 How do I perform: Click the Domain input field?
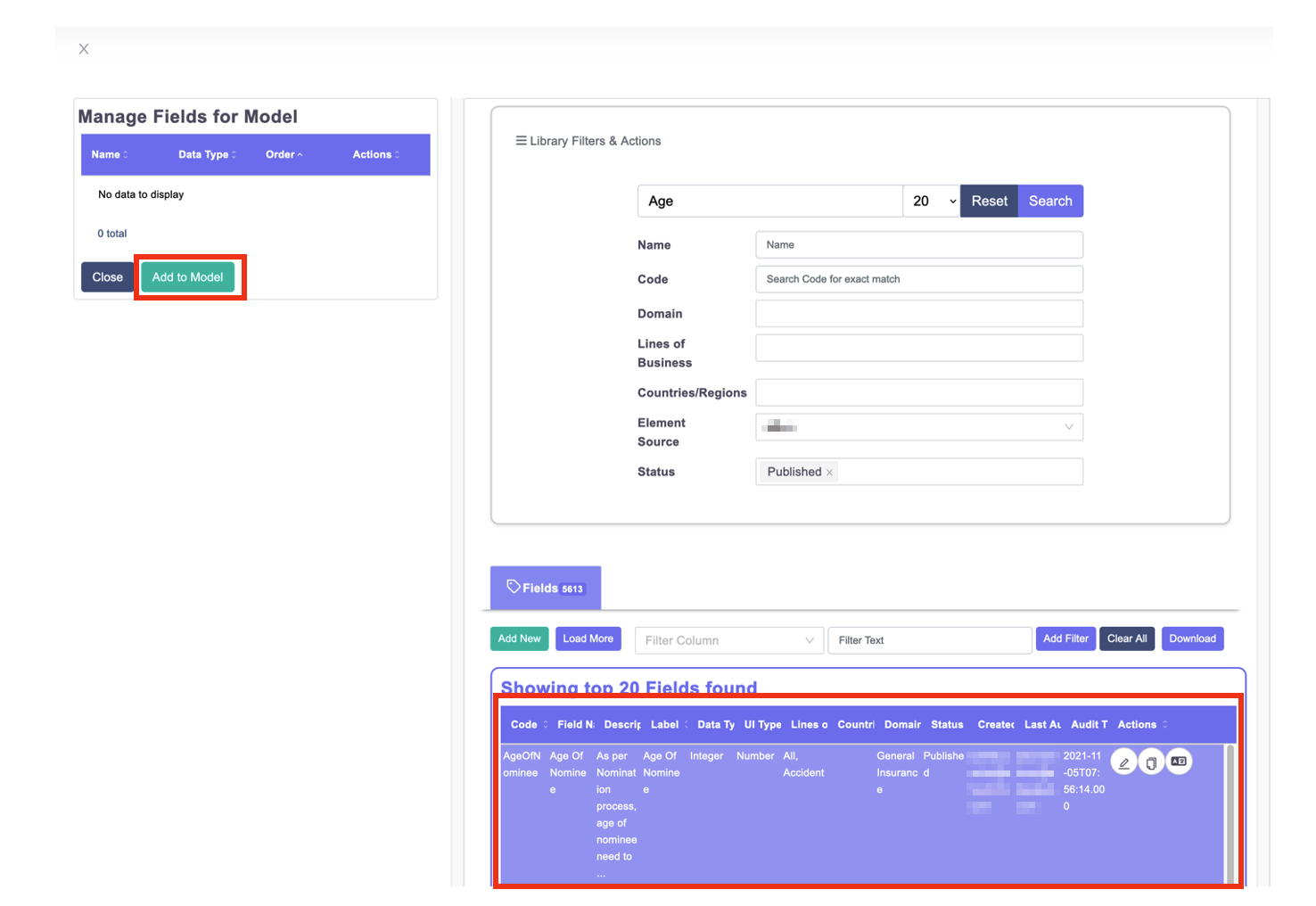(x=919, y=314)
